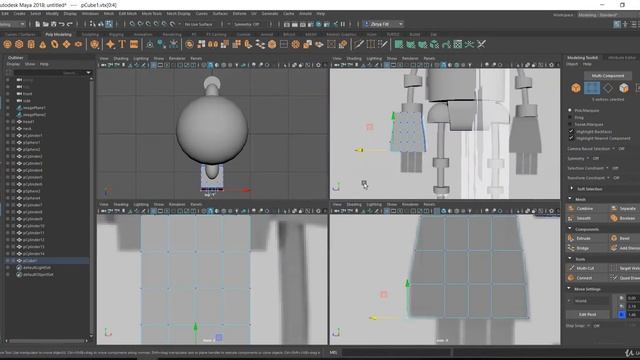Collapse the Components section
640x360 pixels.
point(570,229)
